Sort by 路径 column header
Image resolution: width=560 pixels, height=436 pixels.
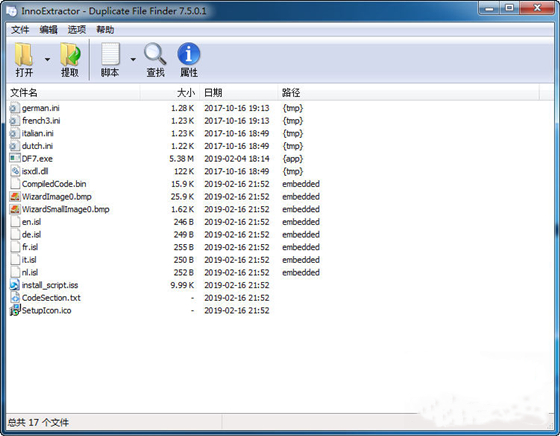coord(409,93)
